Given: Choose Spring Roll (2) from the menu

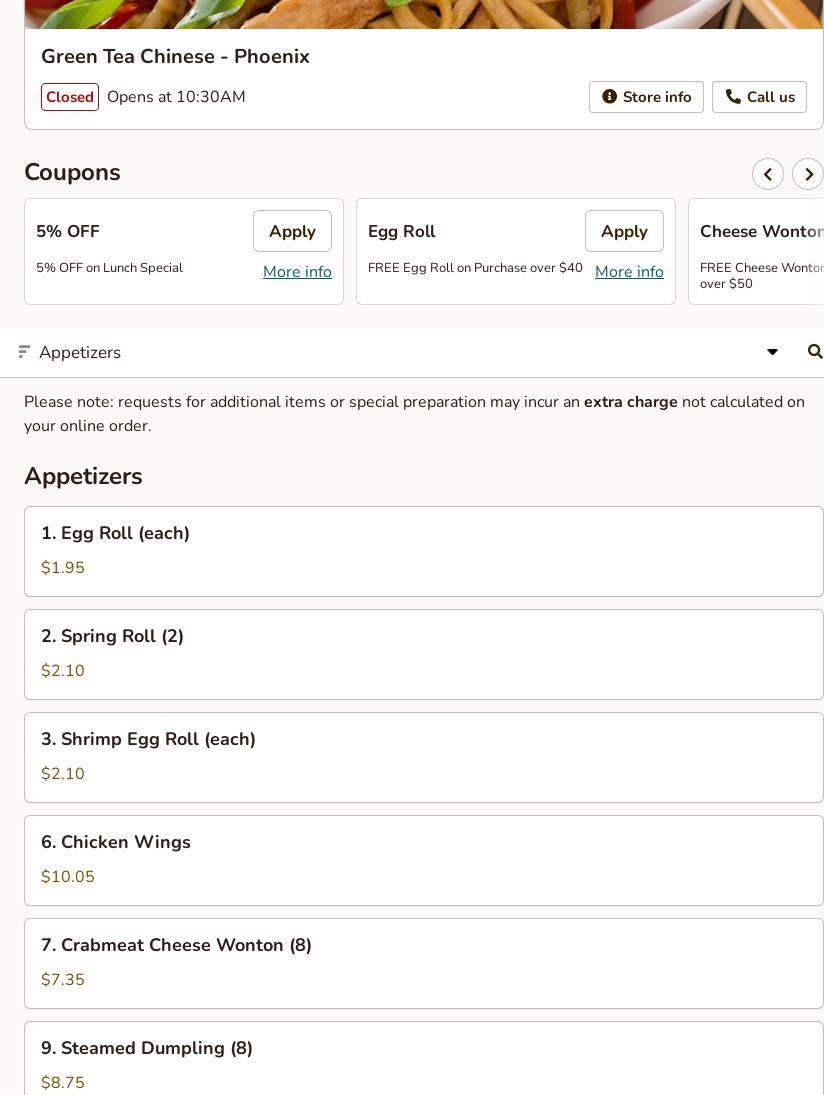Looking at the screenshot, I should coord(423,654).
